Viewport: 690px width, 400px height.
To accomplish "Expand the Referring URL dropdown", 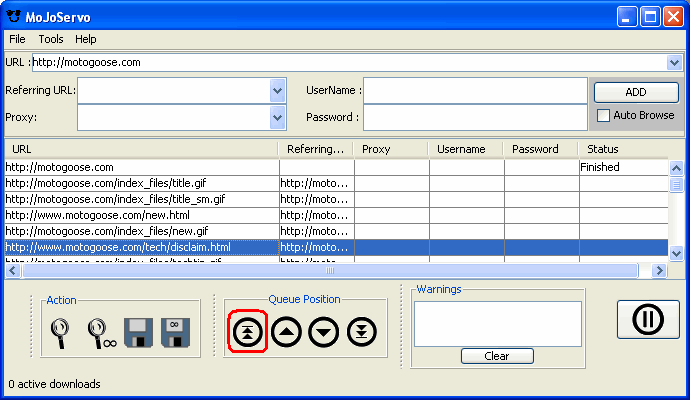I will pos(277,91).
